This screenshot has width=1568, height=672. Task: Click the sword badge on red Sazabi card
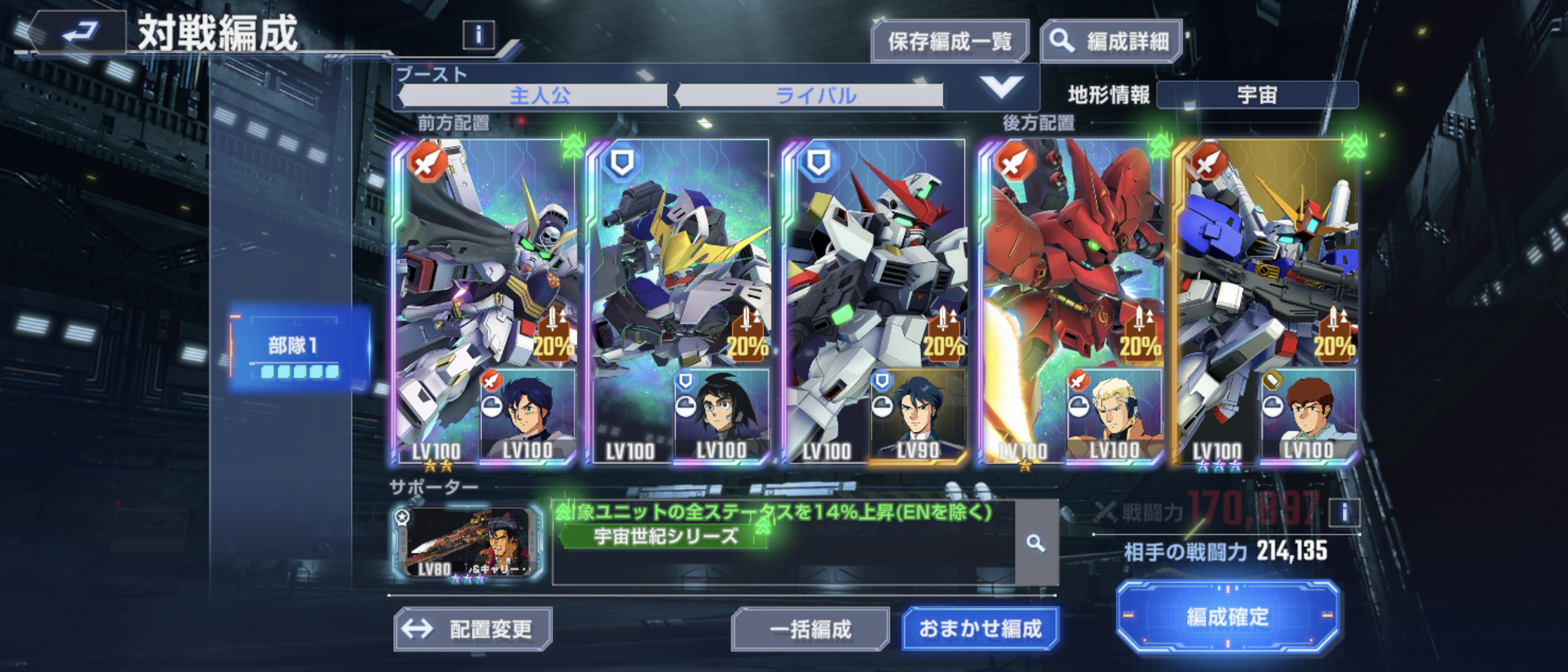(1014, 162)
